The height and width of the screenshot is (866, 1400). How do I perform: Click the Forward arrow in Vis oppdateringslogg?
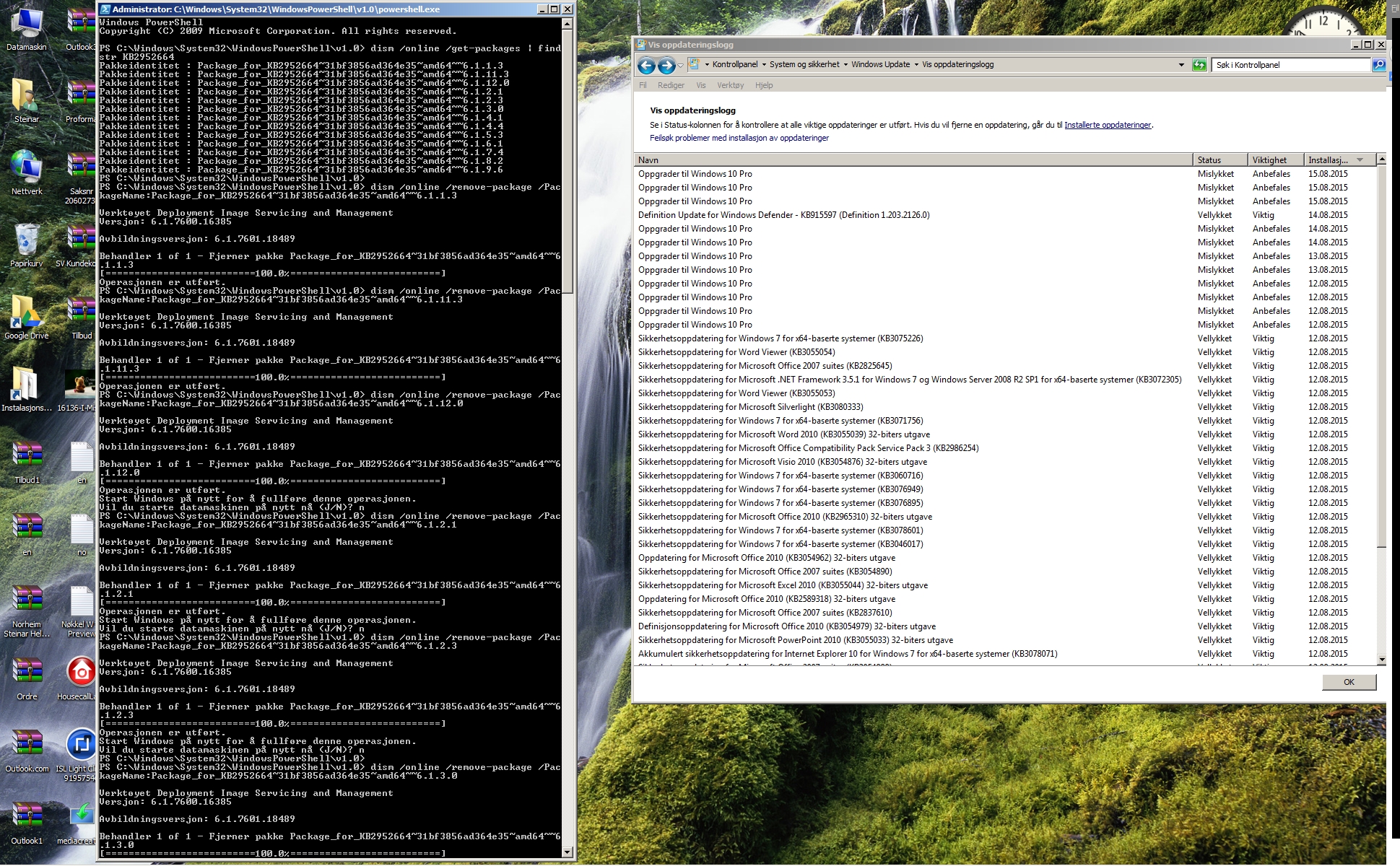[666, 66]
